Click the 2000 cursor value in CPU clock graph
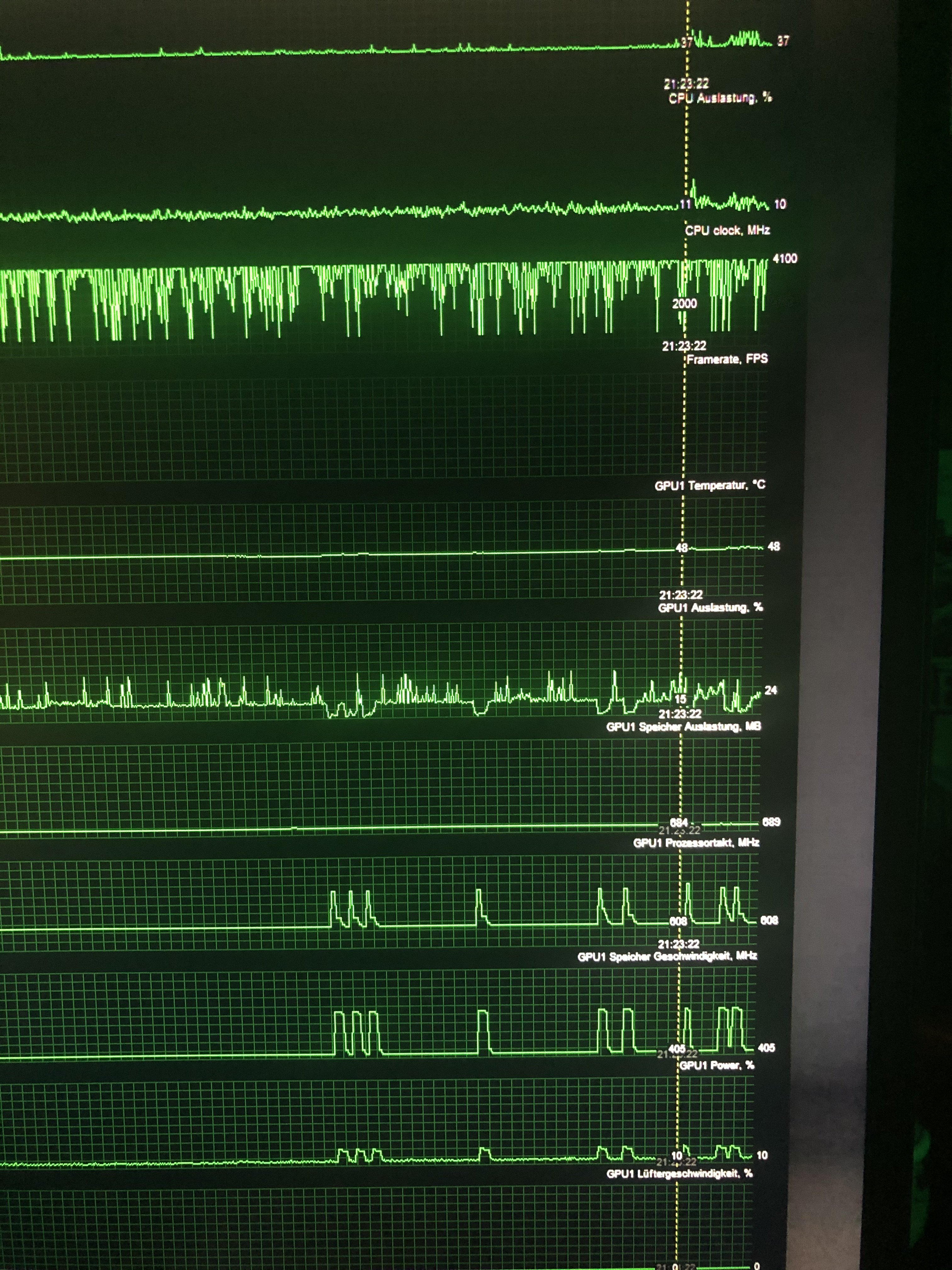The width and height of the screenshot is (952, 1270). click(x=684, y=304)
